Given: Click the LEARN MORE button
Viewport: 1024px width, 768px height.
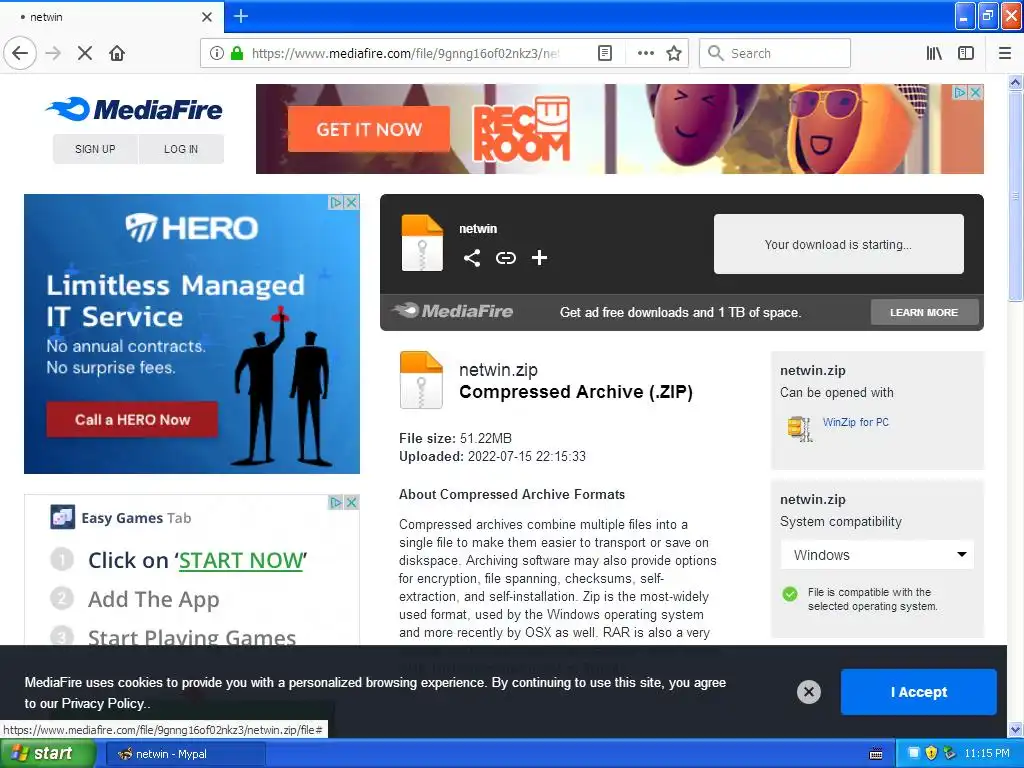Looking at the screenshot, I should pyautogui.click(x=924, y=312).
